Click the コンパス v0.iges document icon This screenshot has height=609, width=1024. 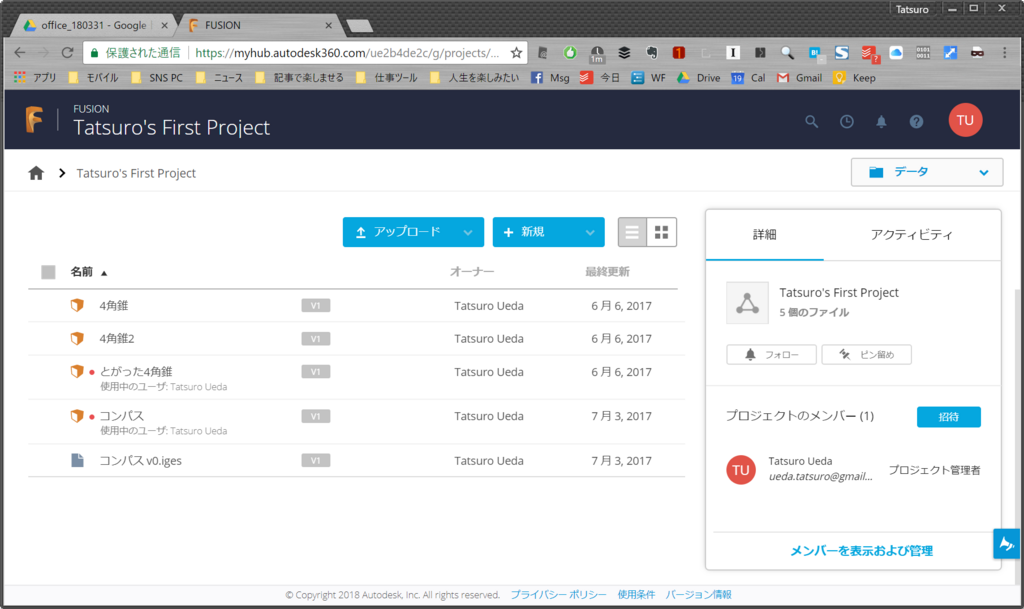77,460
